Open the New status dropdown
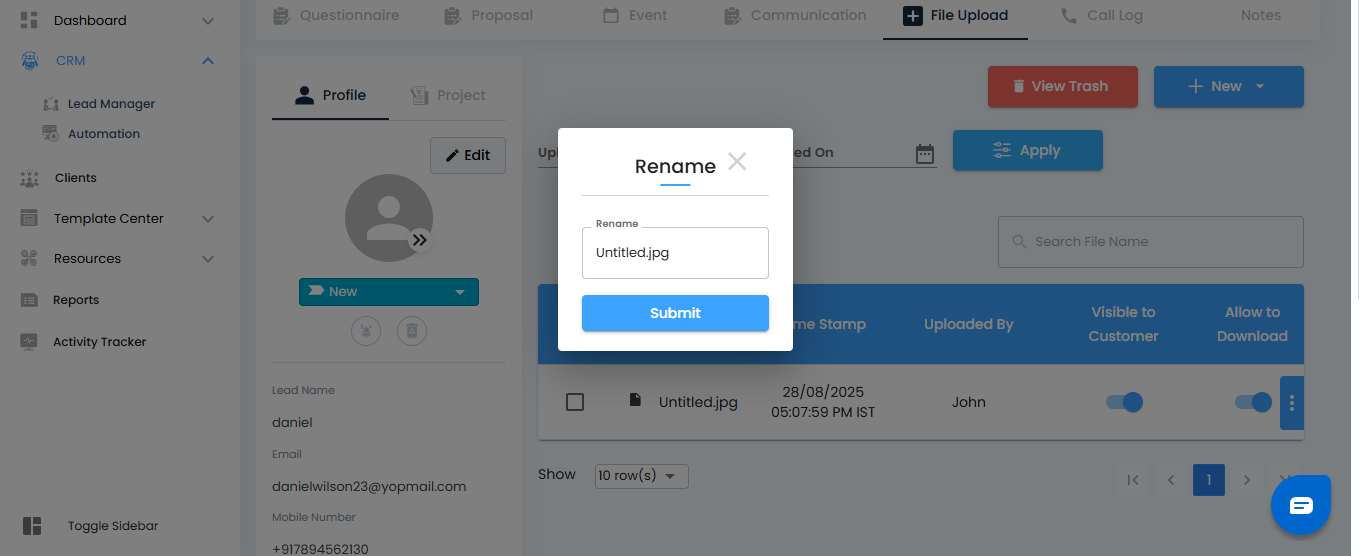Viewport: 1364px width, 556px height. pyautogui.click(x=389, y=292)
